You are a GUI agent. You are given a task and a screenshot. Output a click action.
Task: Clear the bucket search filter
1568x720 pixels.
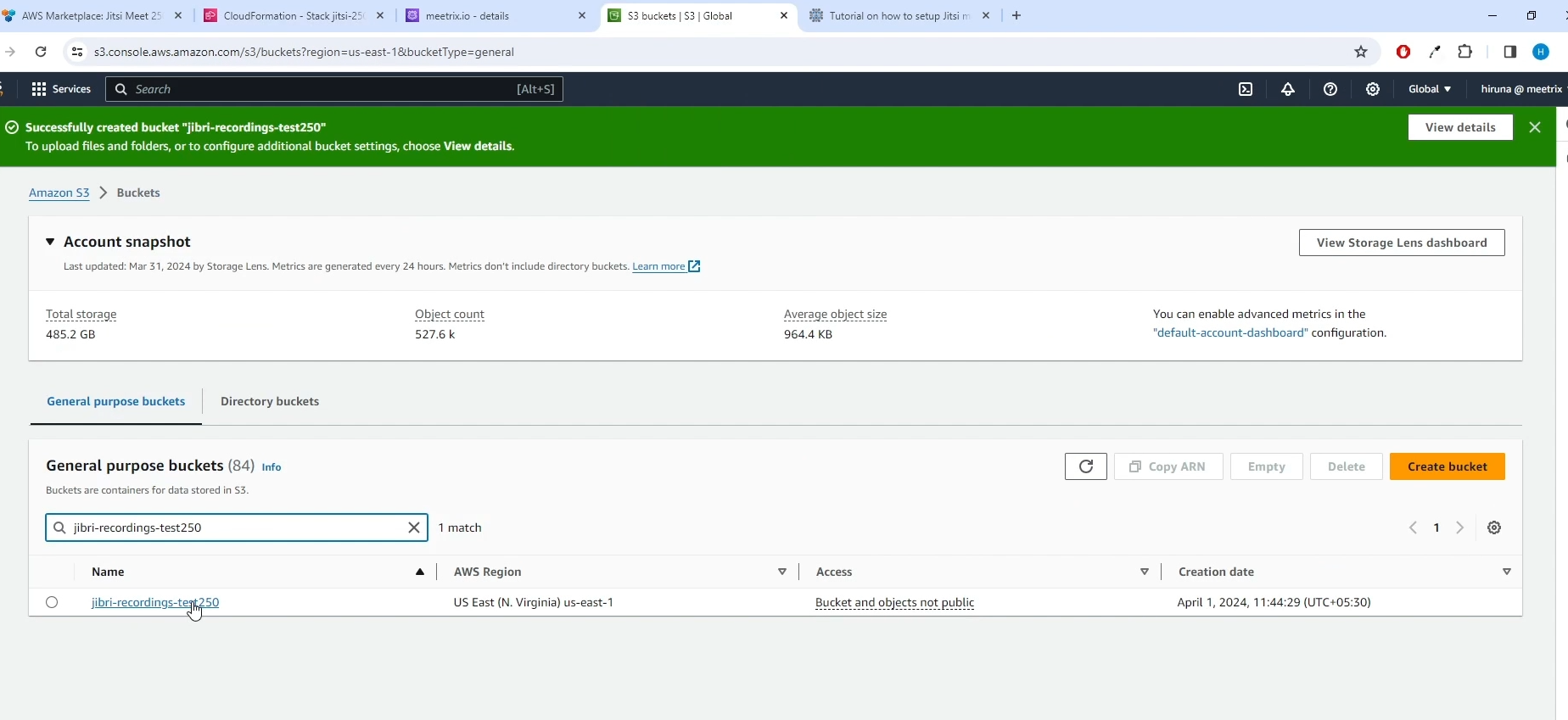pyautogui.click(x=414, y=527)
